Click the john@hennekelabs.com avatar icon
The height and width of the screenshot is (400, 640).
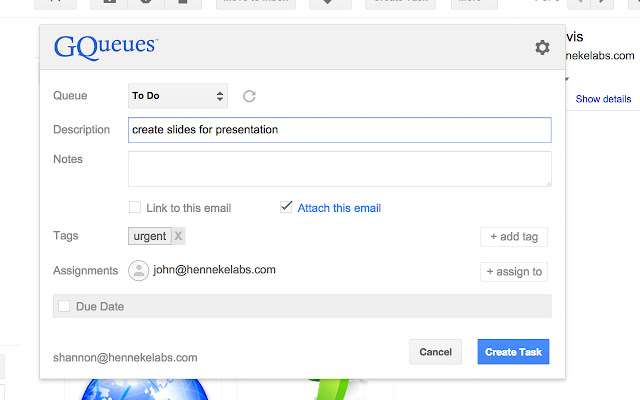point(139,270)
